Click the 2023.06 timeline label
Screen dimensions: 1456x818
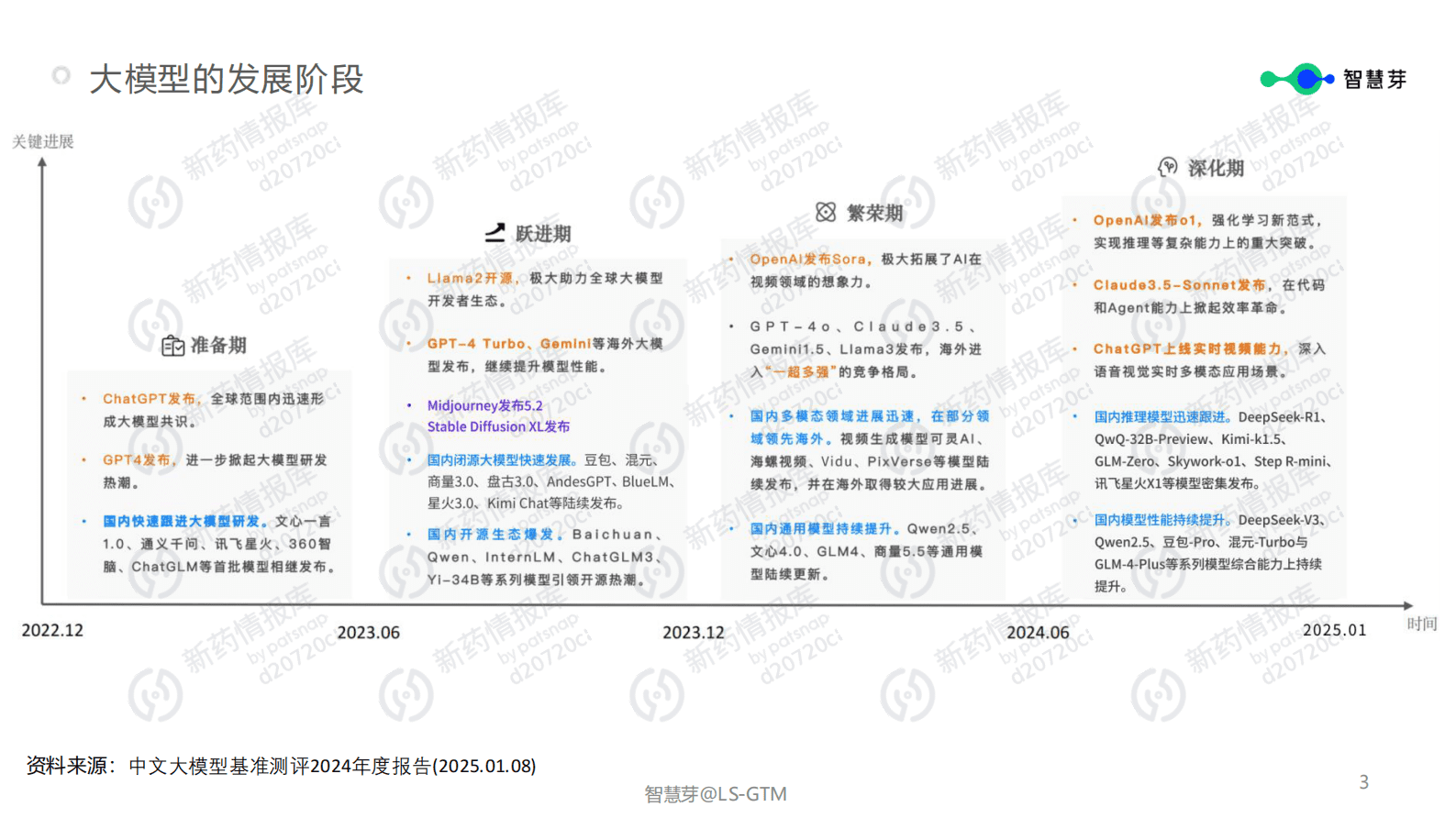point(369,633)
